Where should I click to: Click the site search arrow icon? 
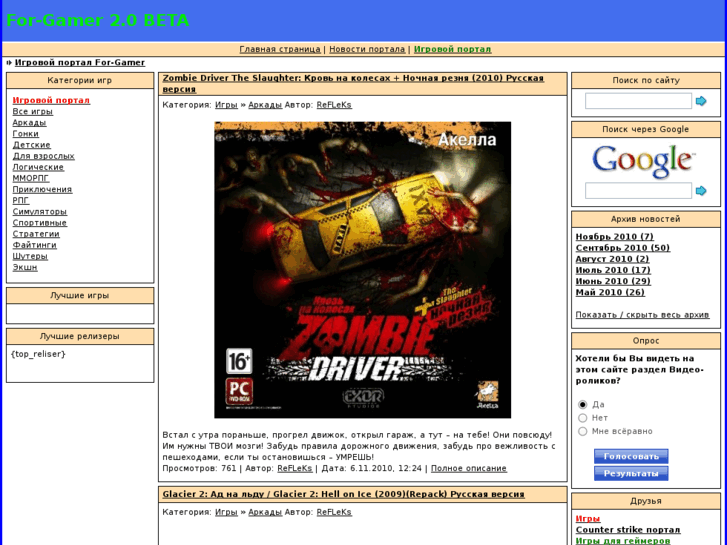[x=701, y=101]
